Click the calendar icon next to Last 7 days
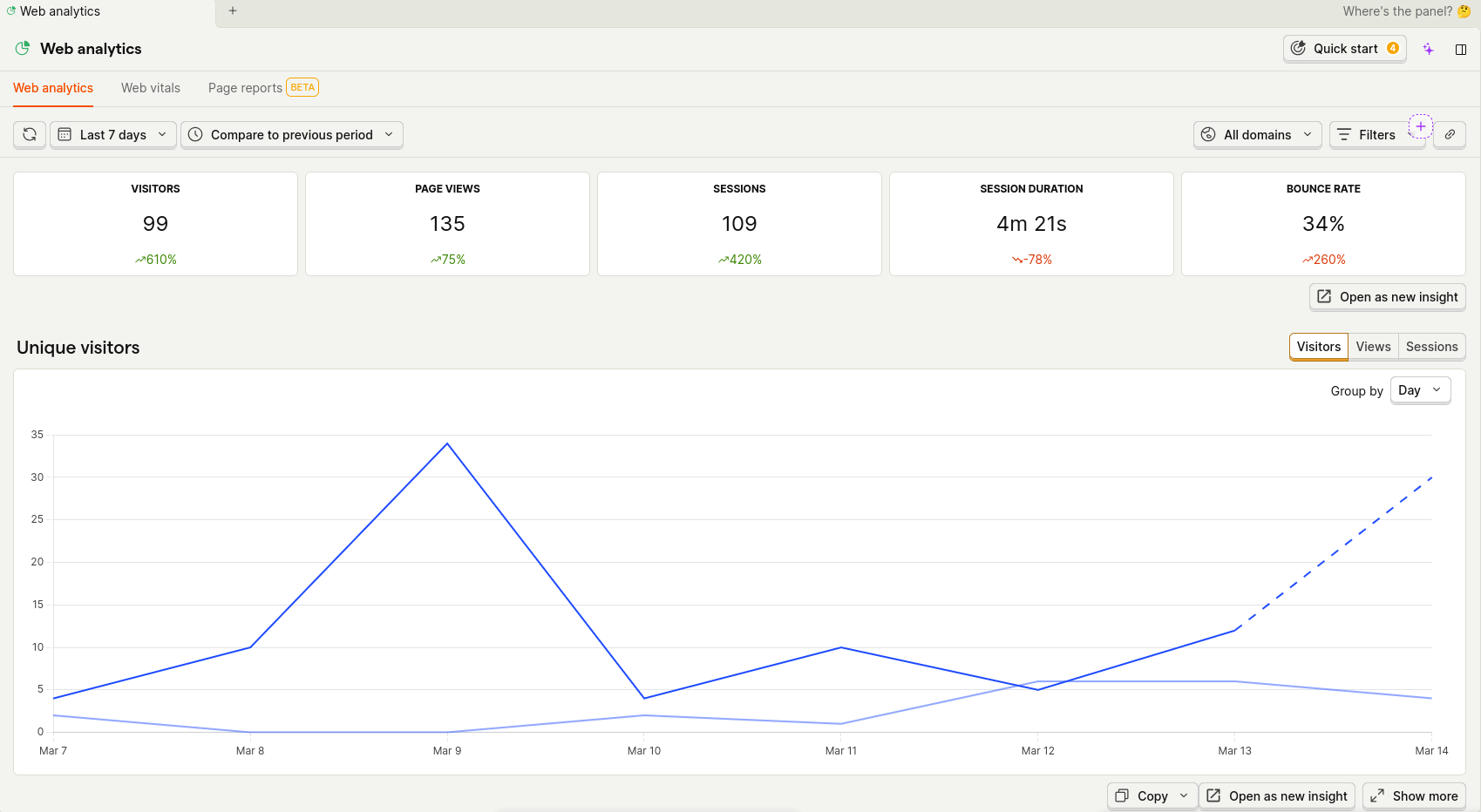The width and height of the screenshot is (1481, 812). 65,134
